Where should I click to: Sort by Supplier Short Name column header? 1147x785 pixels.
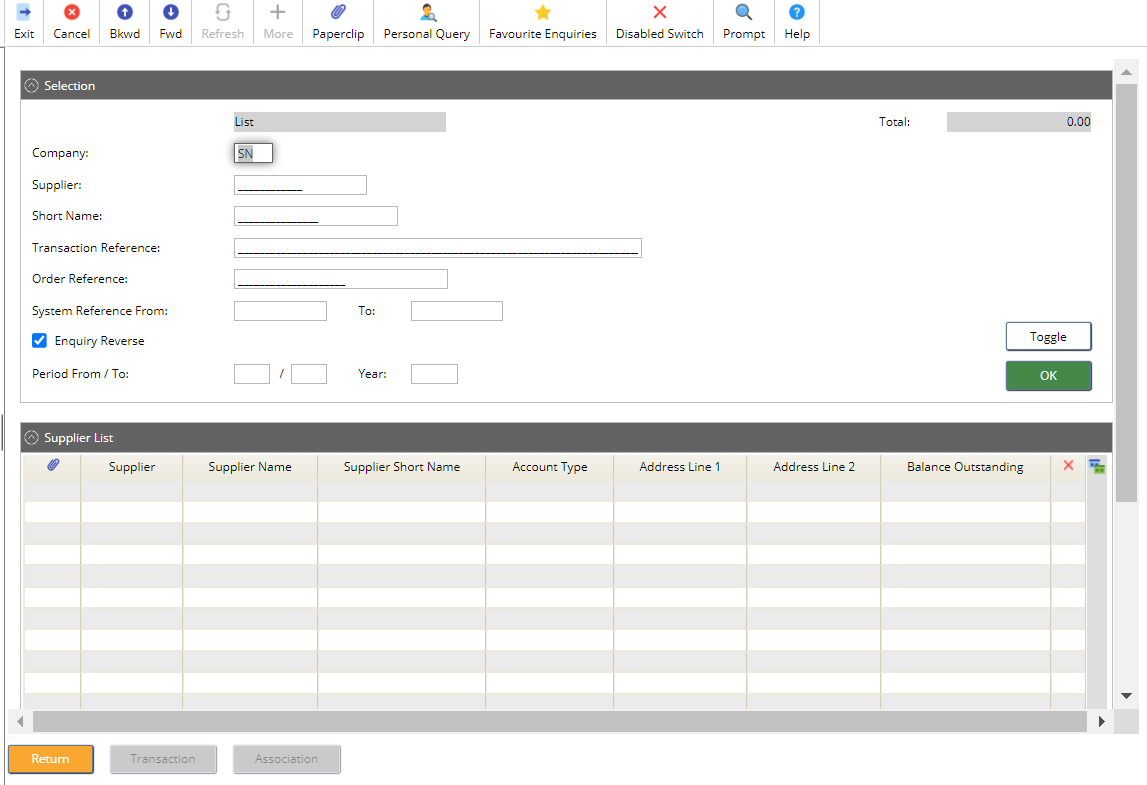pos(402,467)
